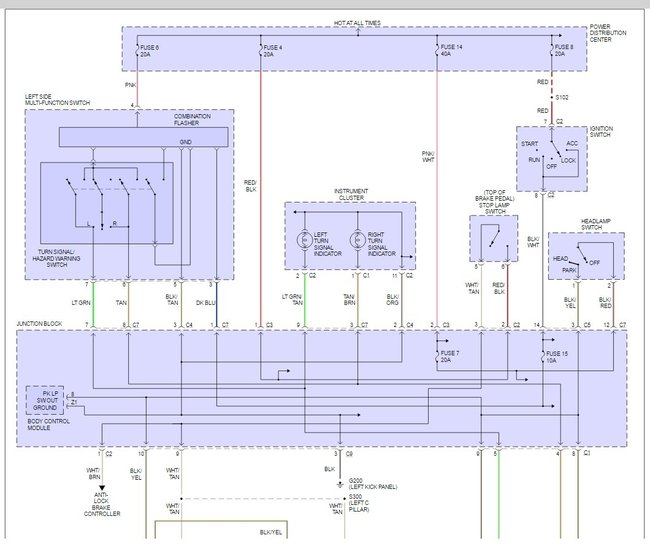Select TURN SIGNAL/HAZARD WARNING SWITCH label
This screenshot has width=650, height=546.
point(56,258)
